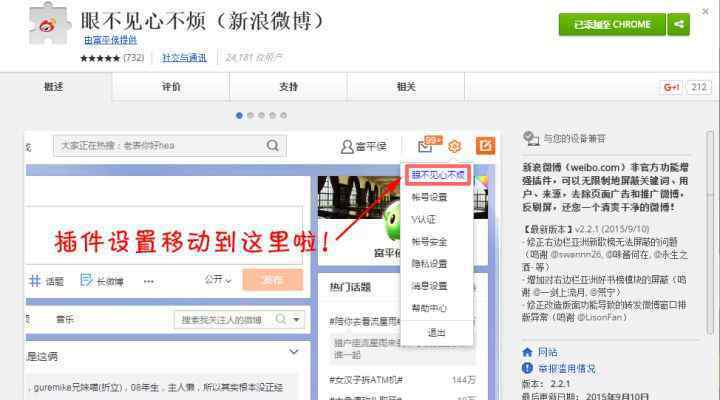Image resolution: width=720 pixels, height=400 pixels.
Task: Select the second carousel dot
Action: click(x=250, y=115)
